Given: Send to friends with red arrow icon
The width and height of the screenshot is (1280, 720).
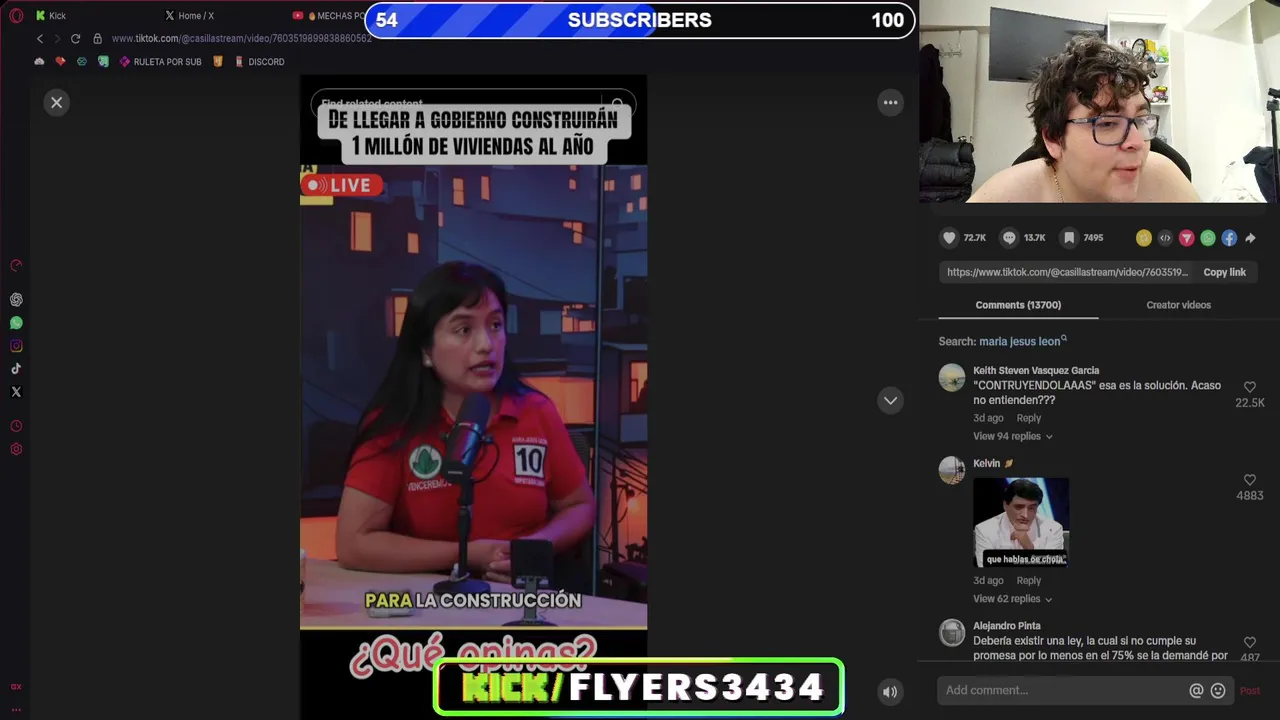Looking at the screenshot, I should click(1186, 238).
